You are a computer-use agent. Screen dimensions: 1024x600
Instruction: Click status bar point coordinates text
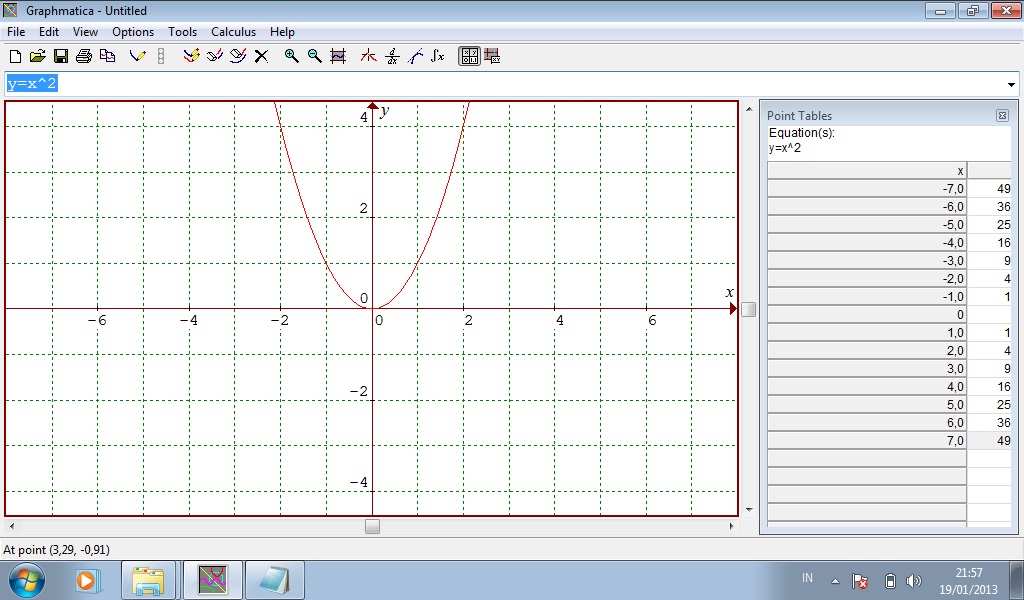(x=57, y=550)
